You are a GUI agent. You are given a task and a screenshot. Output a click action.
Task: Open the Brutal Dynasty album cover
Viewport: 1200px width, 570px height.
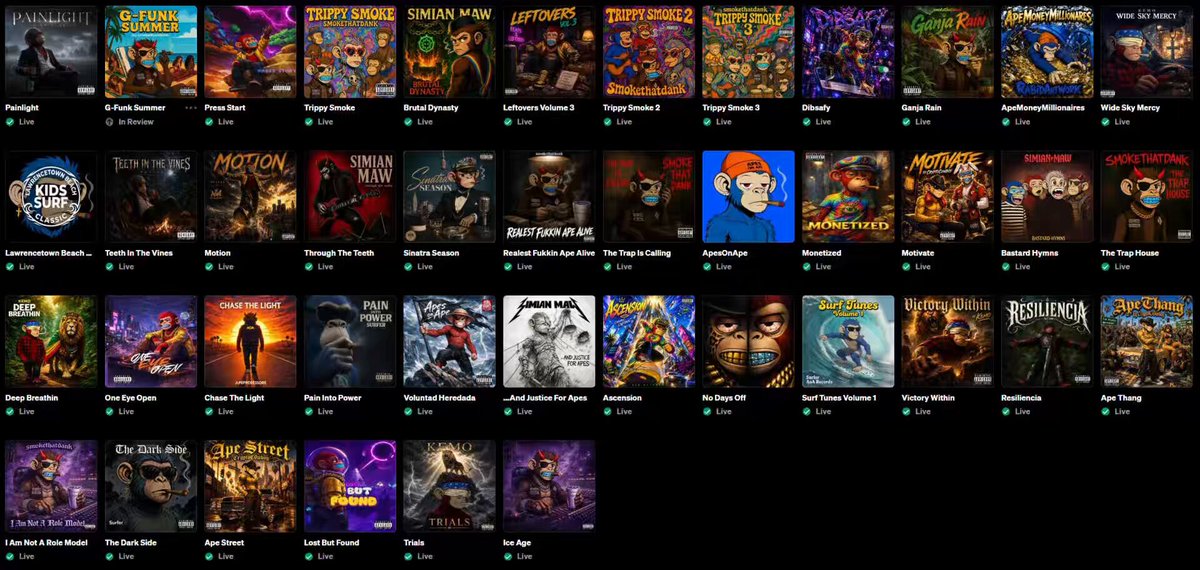pyautogui.click(x=450, y=52)
